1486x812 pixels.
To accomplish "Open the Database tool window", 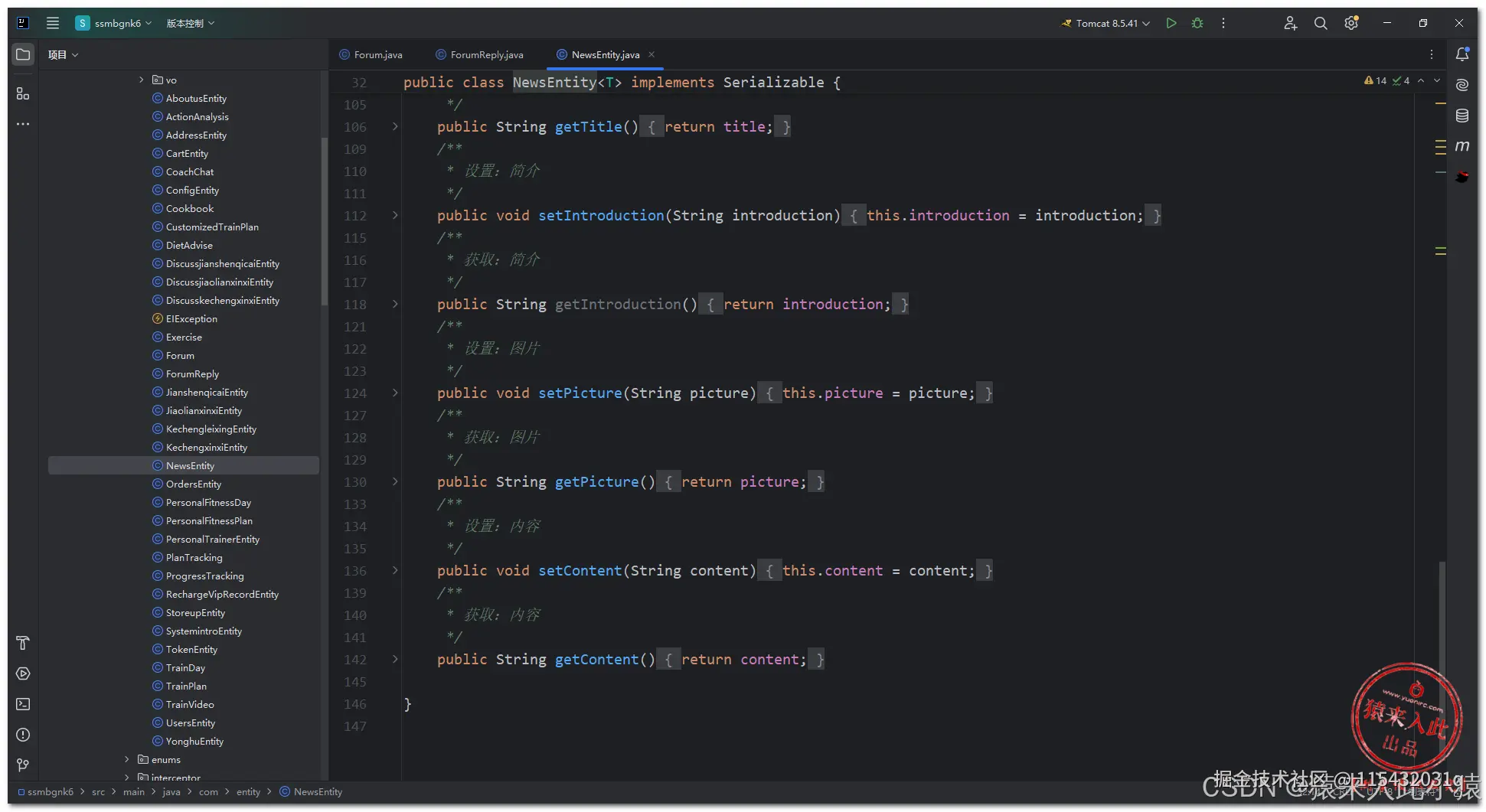I will [x=1462, y=116].
